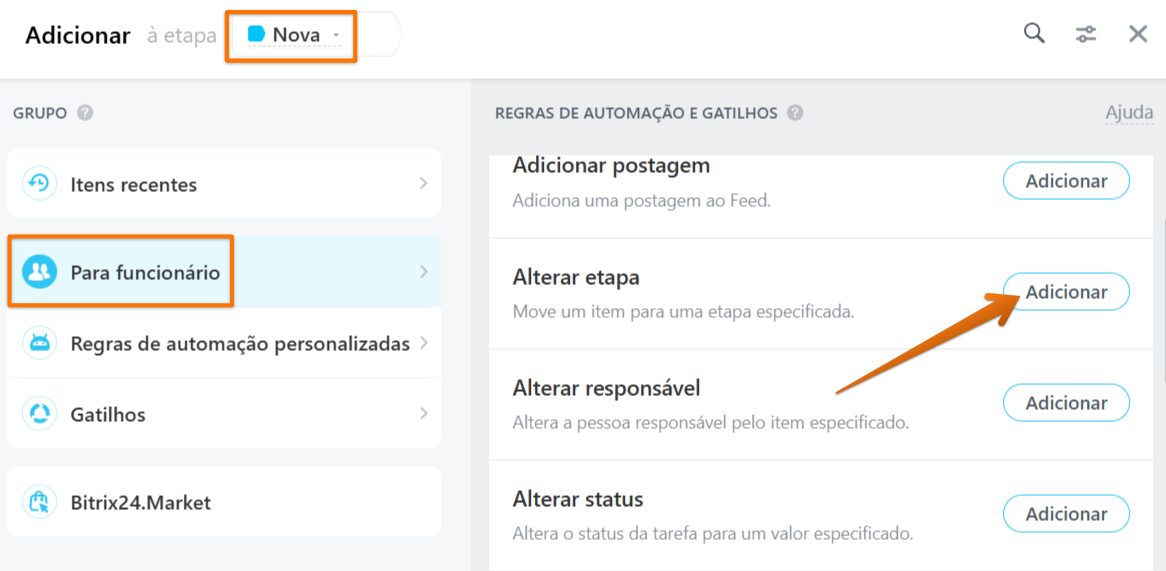
Task: Click the Gatilhos circular icon
Action: pyautogui.click(x=39, y=413)
